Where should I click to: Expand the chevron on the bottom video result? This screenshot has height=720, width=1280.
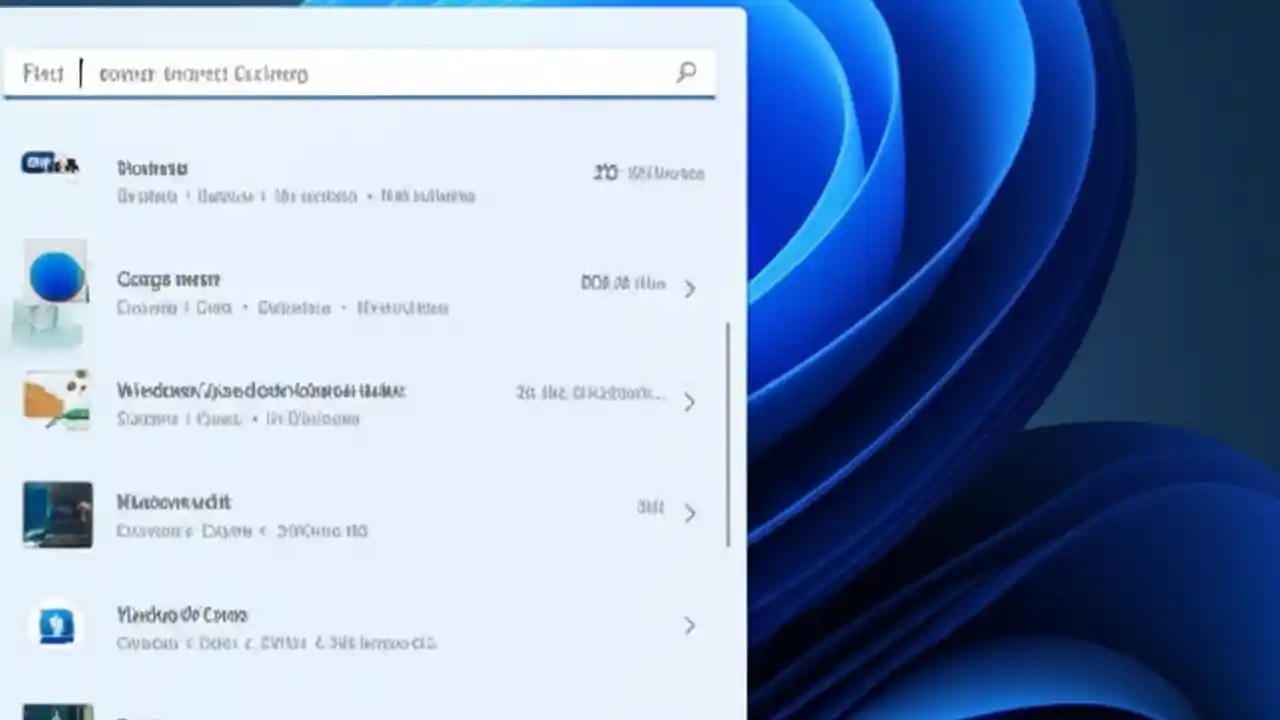690,624
